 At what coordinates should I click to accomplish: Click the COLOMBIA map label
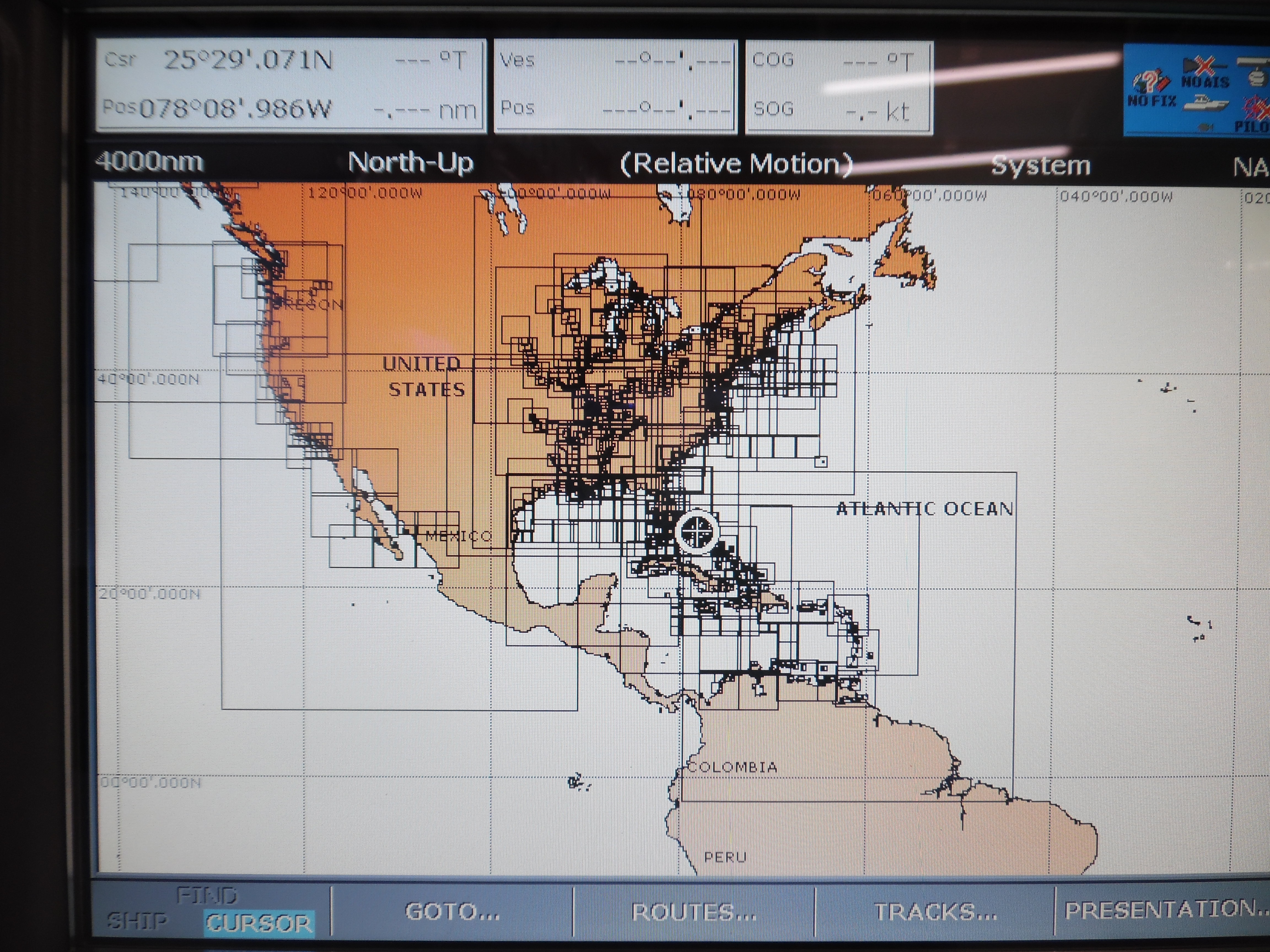click(x=733, y=767)
